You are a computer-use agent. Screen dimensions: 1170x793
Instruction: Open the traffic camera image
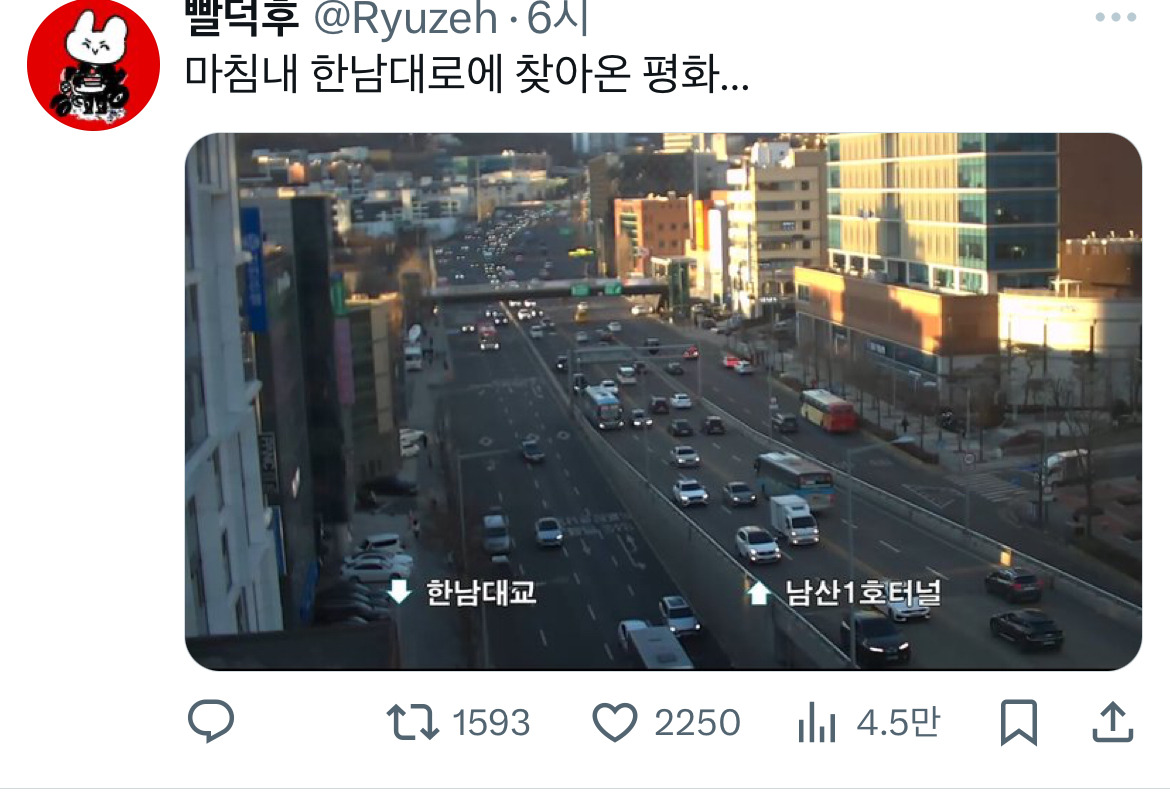663,401
